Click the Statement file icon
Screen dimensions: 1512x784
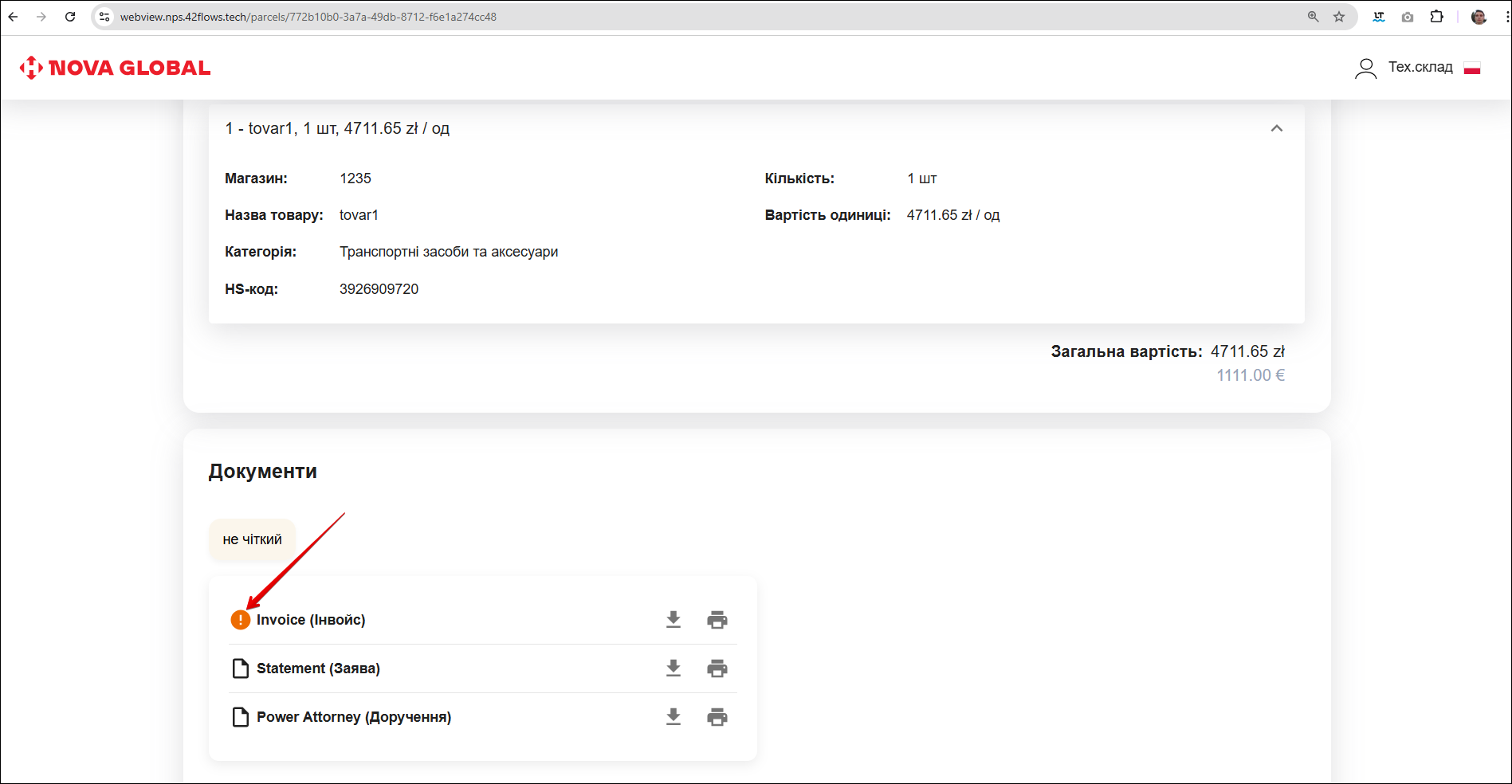click(240, 668)
